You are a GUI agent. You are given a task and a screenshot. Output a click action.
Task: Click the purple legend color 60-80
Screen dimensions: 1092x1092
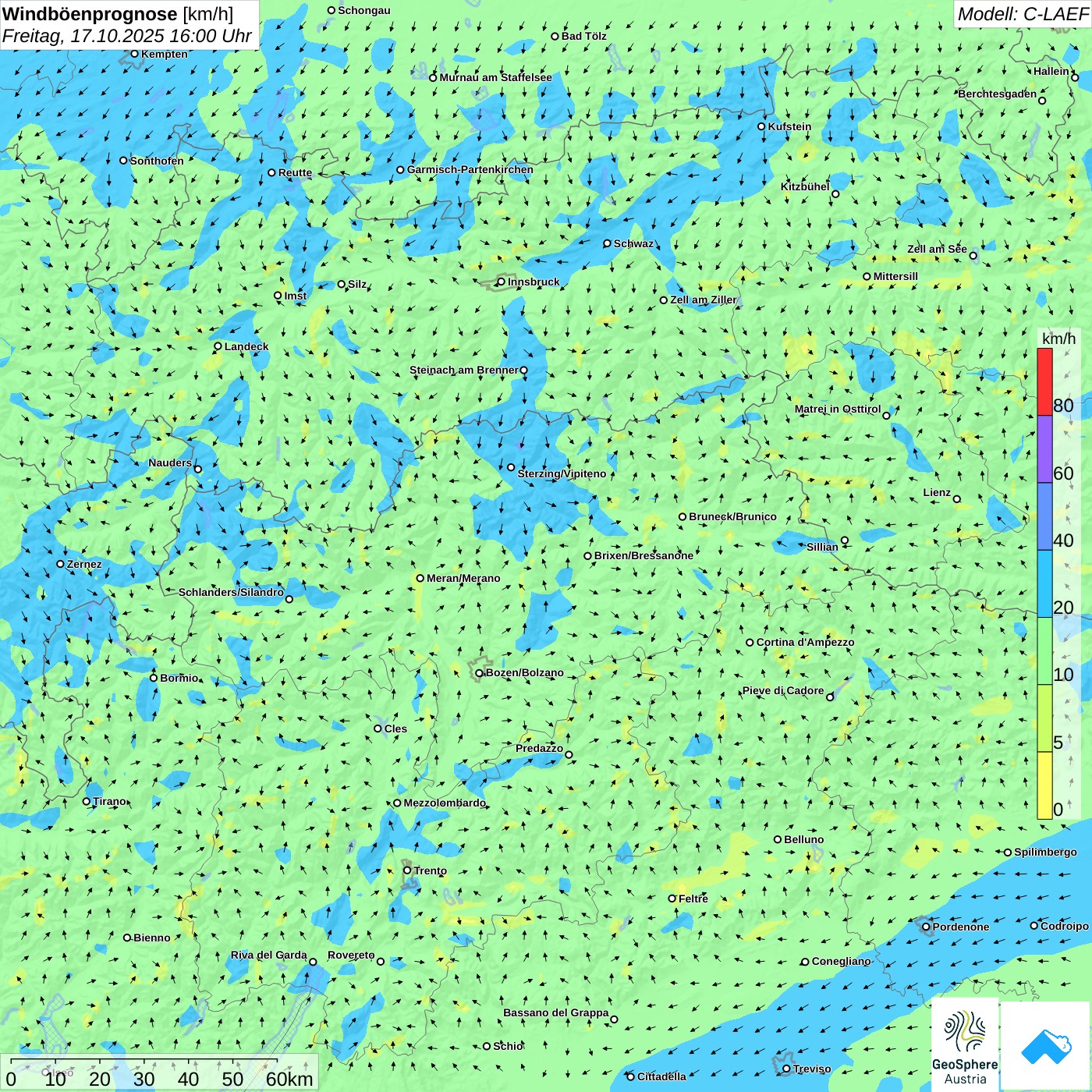1045,449
